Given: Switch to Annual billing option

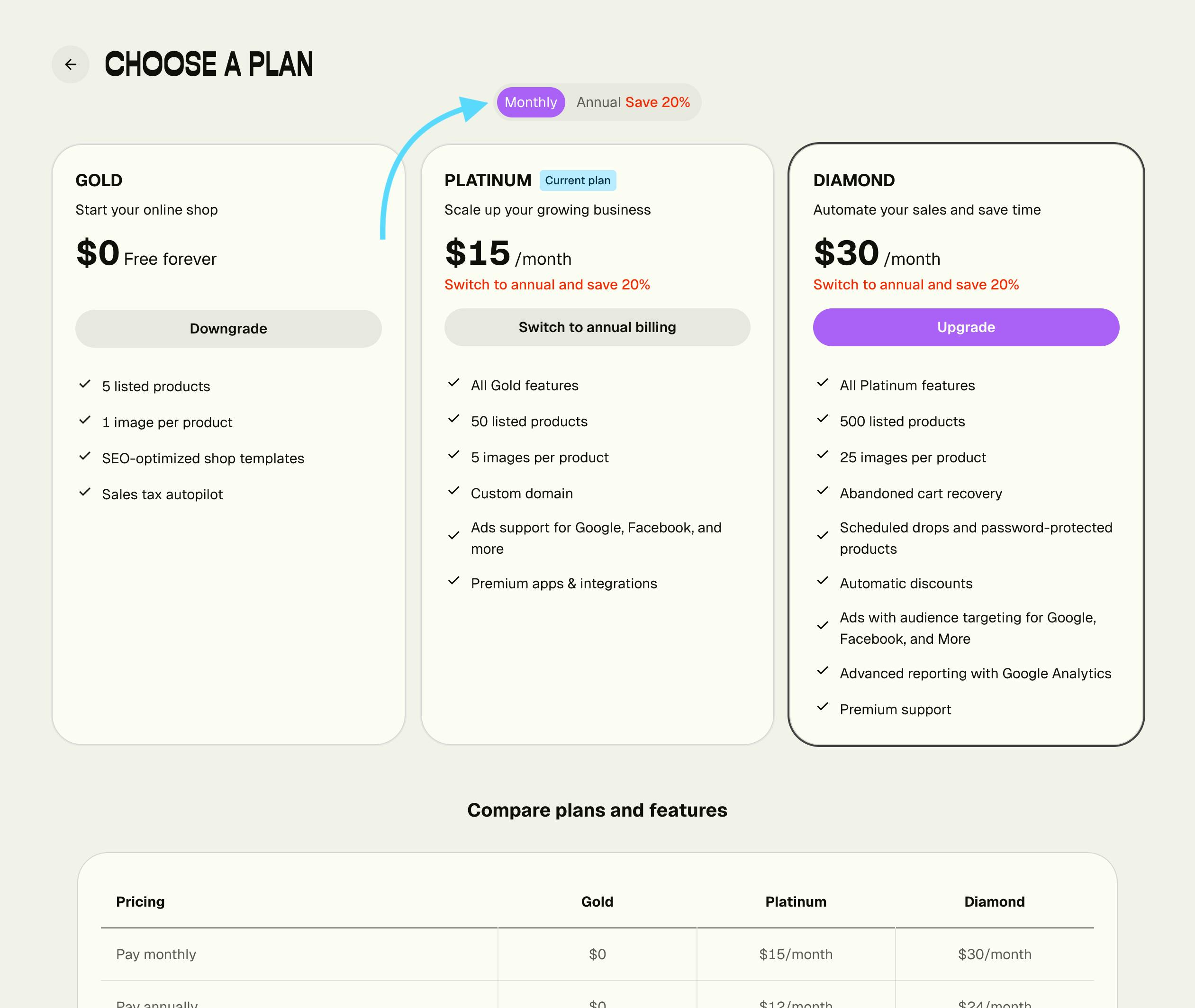Looking at the screenshot, I should tap(633, 102).
